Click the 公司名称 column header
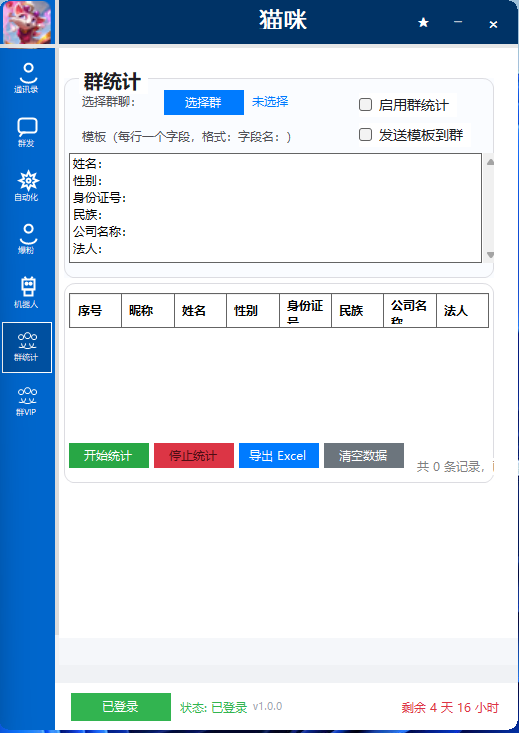 click(410, 310)
